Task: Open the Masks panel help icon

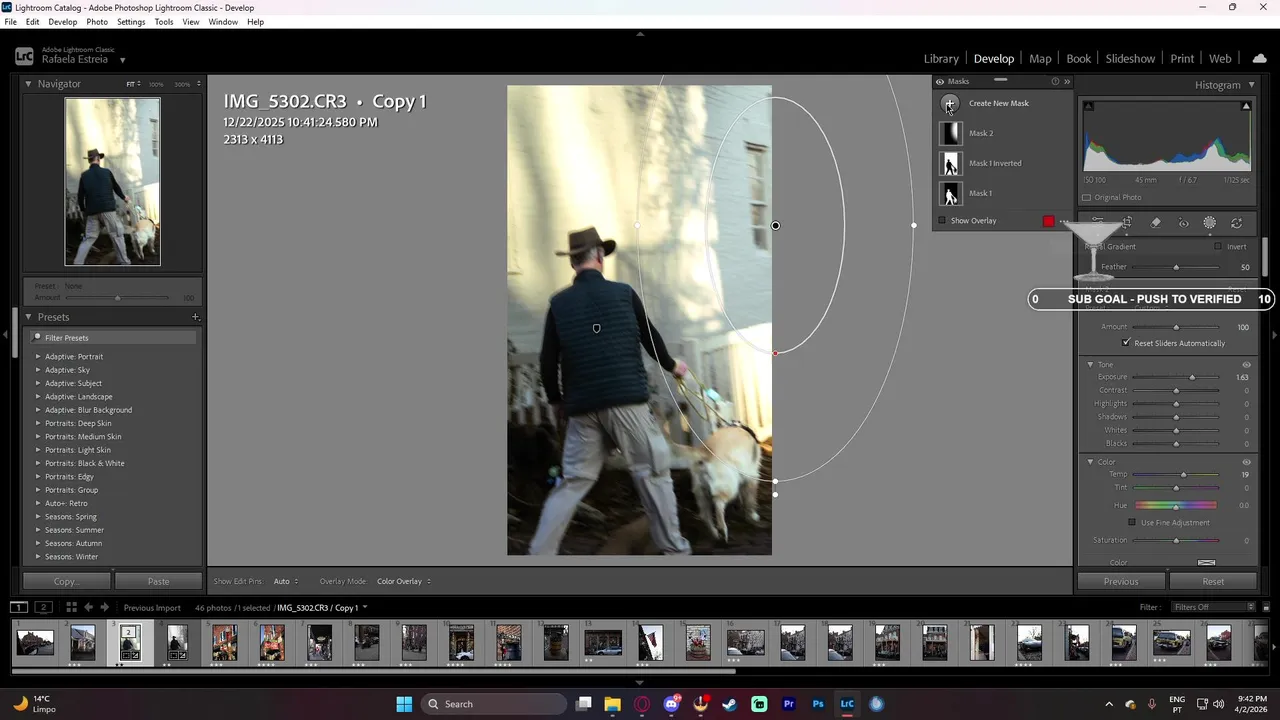Action: [1055, 82]
